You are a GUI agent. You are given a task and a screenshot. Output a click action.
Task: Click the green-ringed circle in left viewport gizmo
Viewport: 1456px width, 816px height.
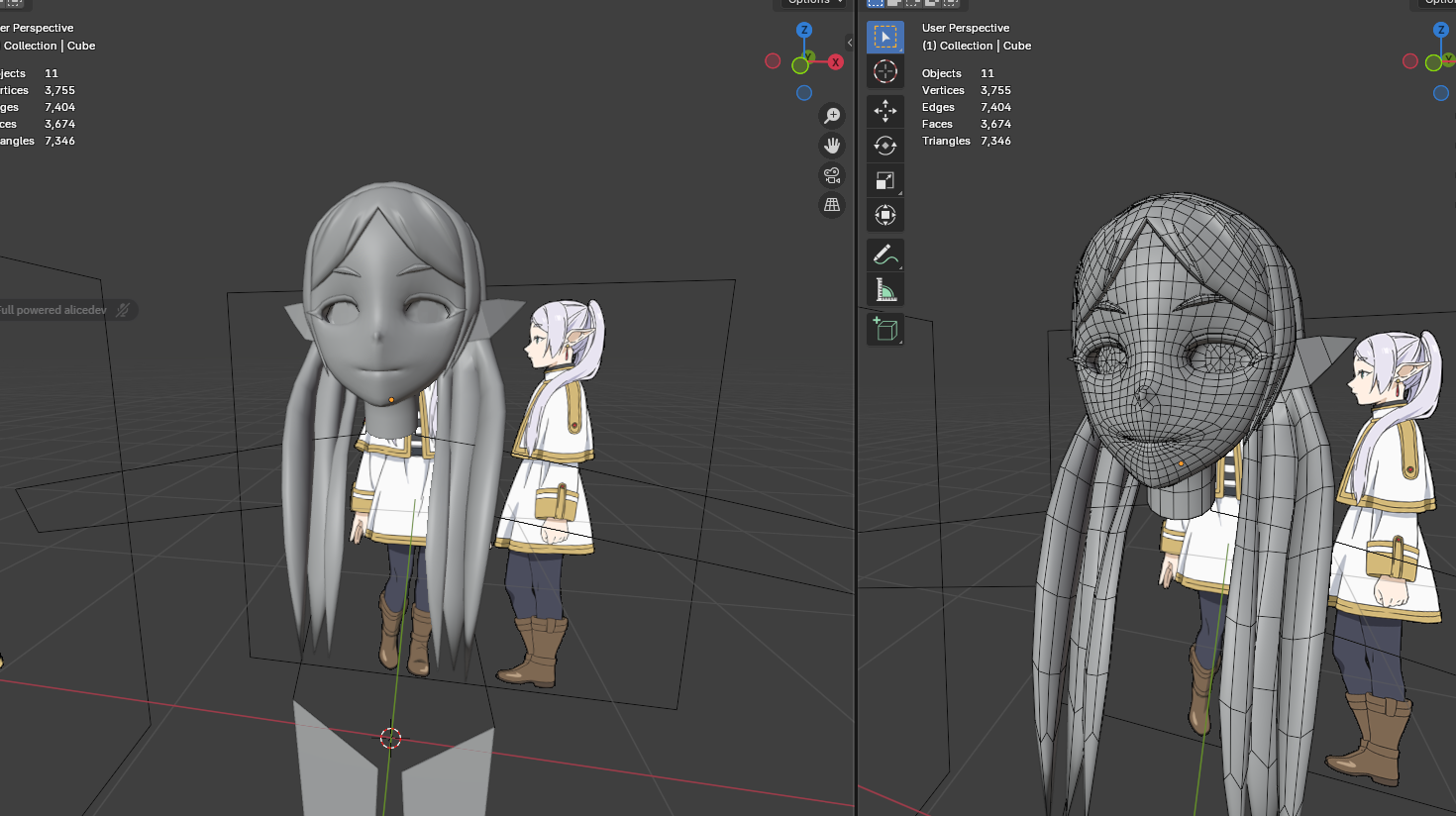point(800,65)
